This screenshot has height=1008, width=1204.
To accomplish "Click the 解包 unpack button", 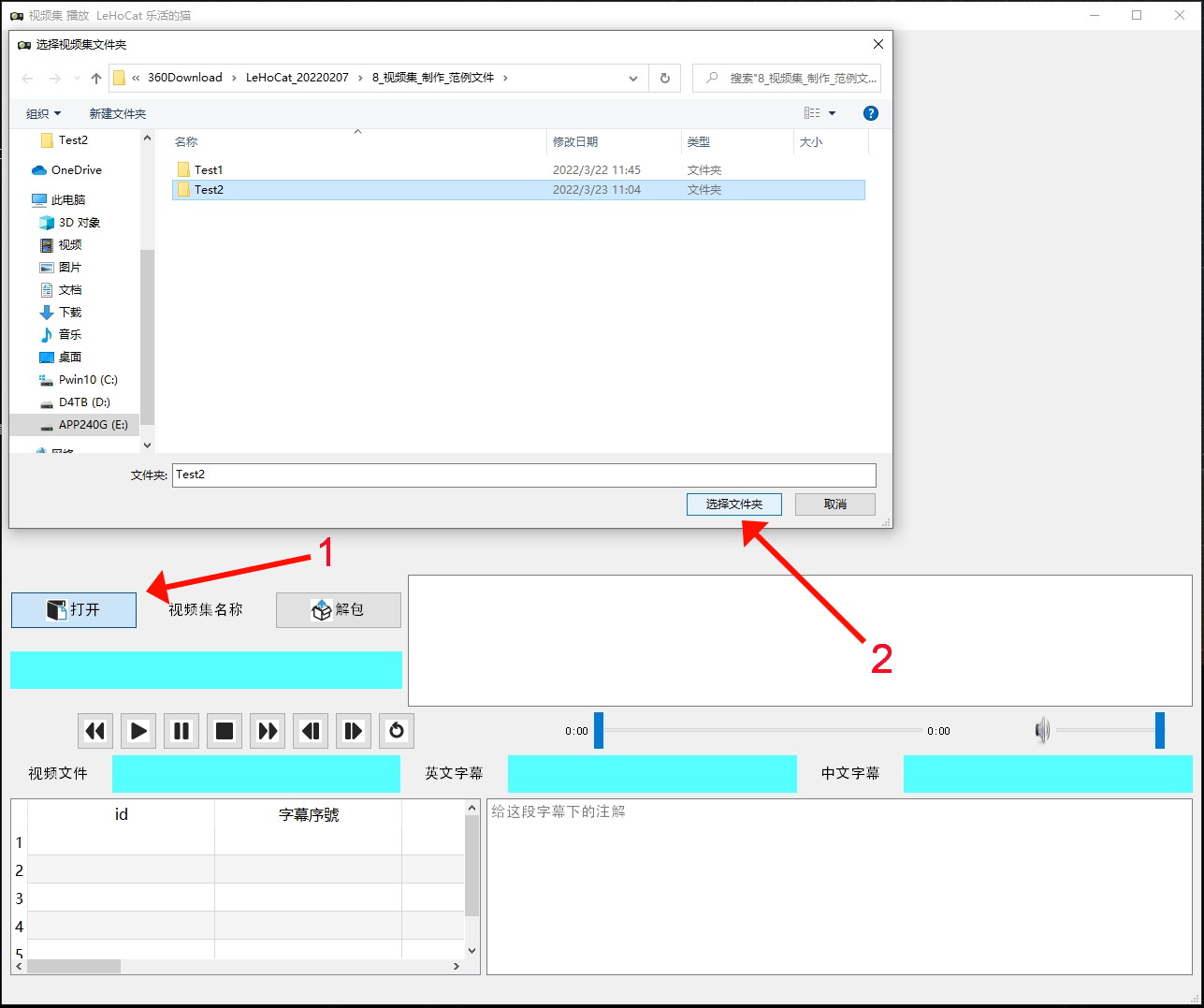I will click(x=339, y=610).
